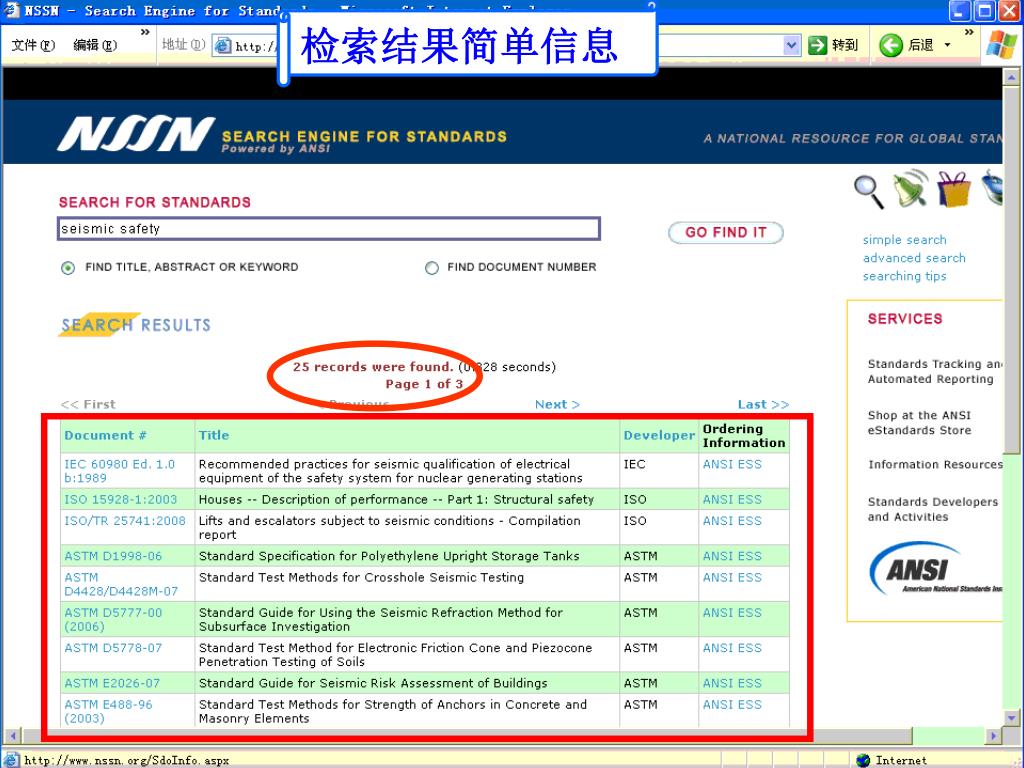Click the IE page icon in address bar
Image resolution: width=1024 pixels, height=768 pixels.
(x=223, y=46)
